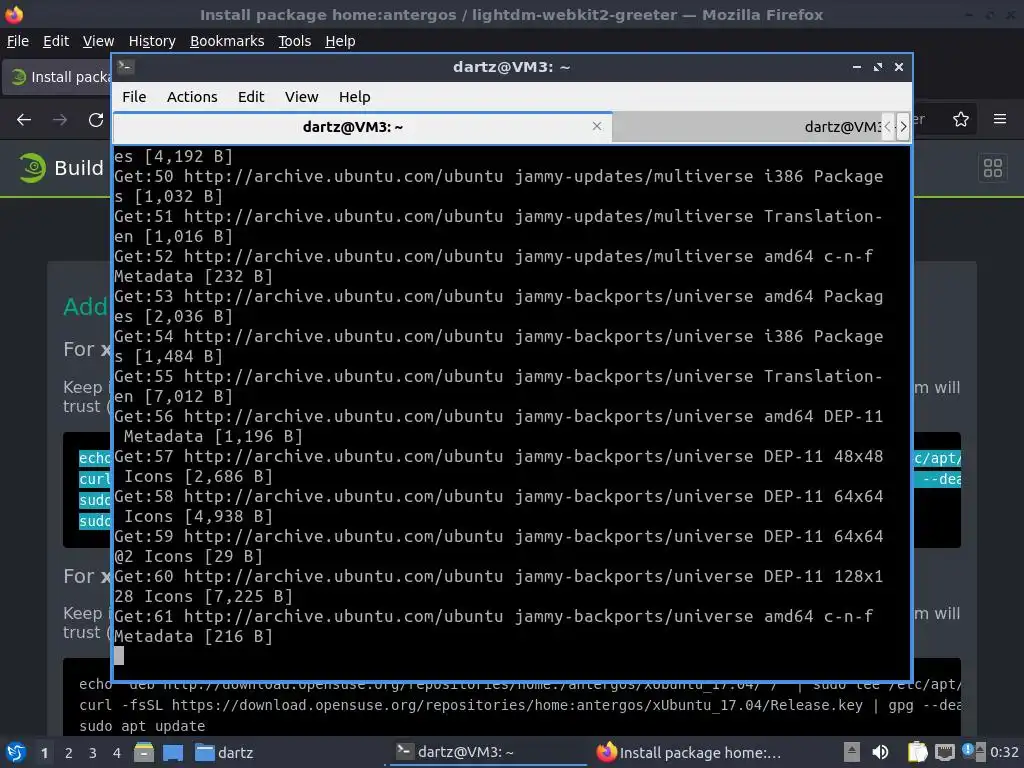
Task: Switch to workspace 4 in the taskbar
Action: pyautogui.click(x=117, y=753)
